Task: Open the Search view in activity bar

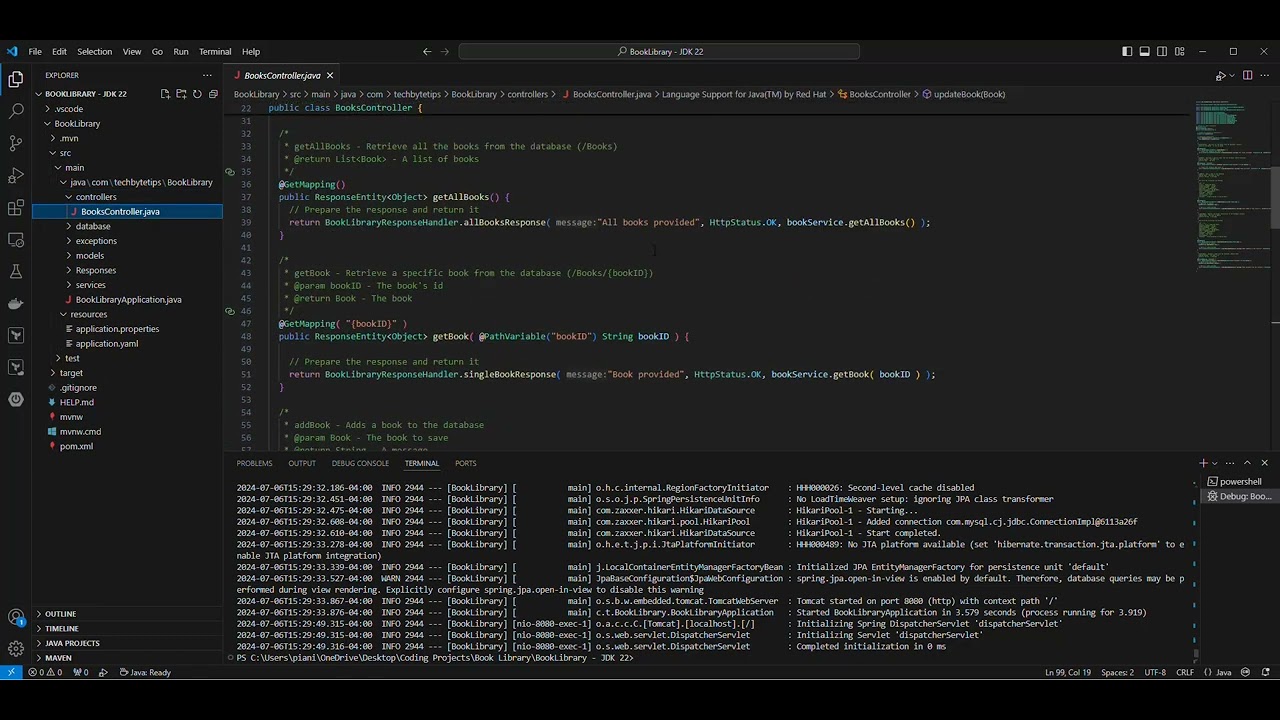Action: [x=15, y=111]
